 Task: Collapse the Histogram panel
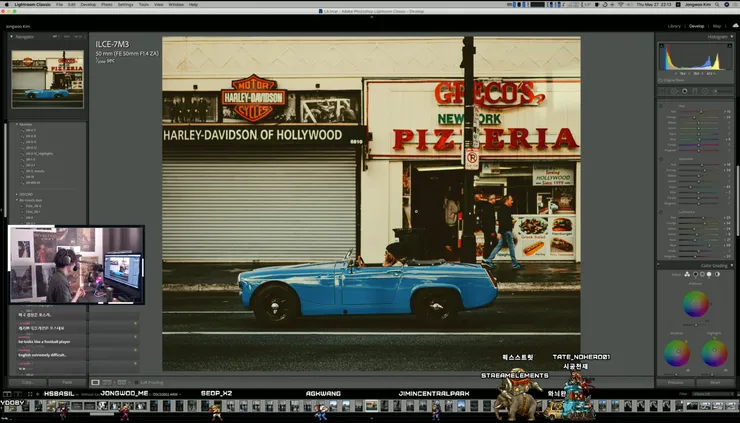pos(732,36)
